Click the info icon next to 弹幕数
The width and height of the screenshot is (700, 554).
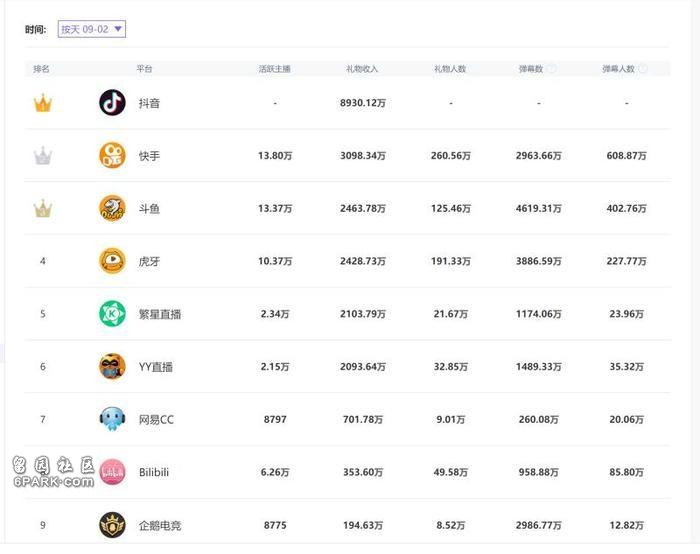(x=552, y=69)
